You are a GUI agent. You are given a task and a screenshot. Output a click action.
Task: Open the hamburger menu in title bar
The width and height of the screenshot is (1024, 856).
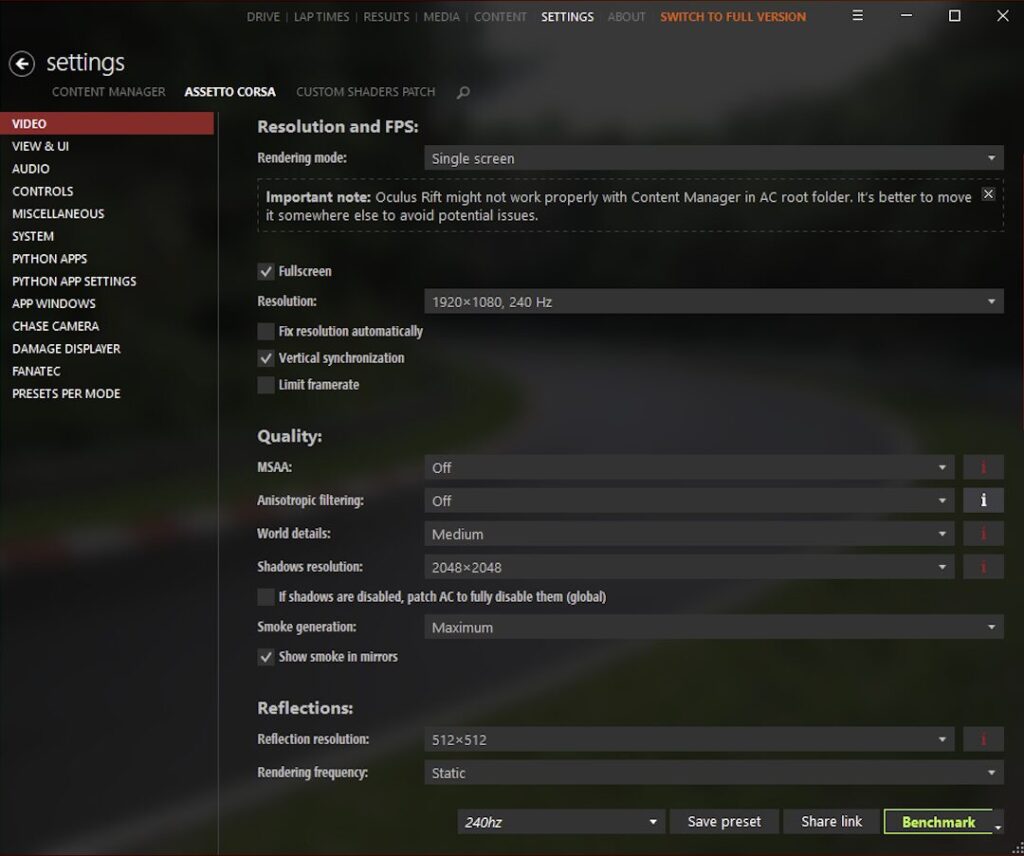tap(857, 16)
